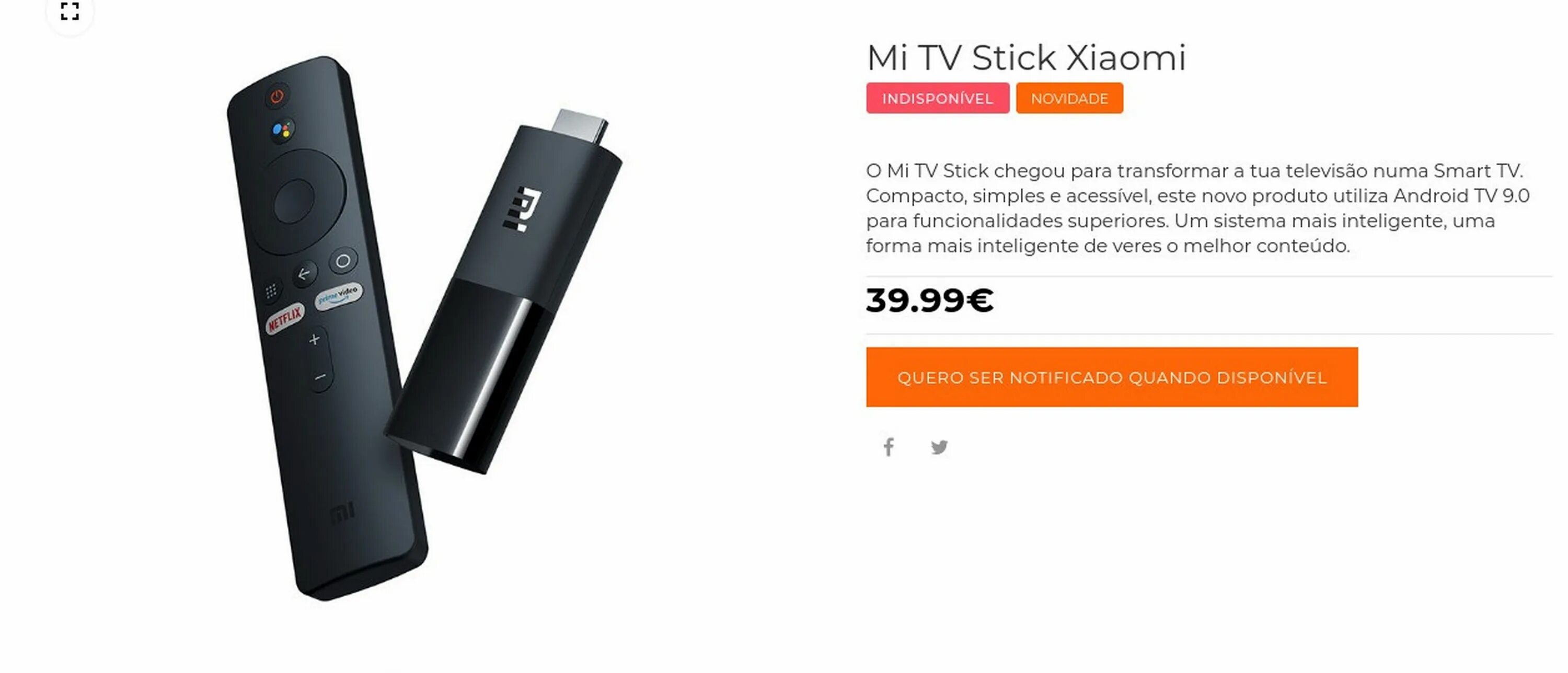Share the product on Twitter
The height and width of the screenshot is (673, 1568).
click(939, 447)
